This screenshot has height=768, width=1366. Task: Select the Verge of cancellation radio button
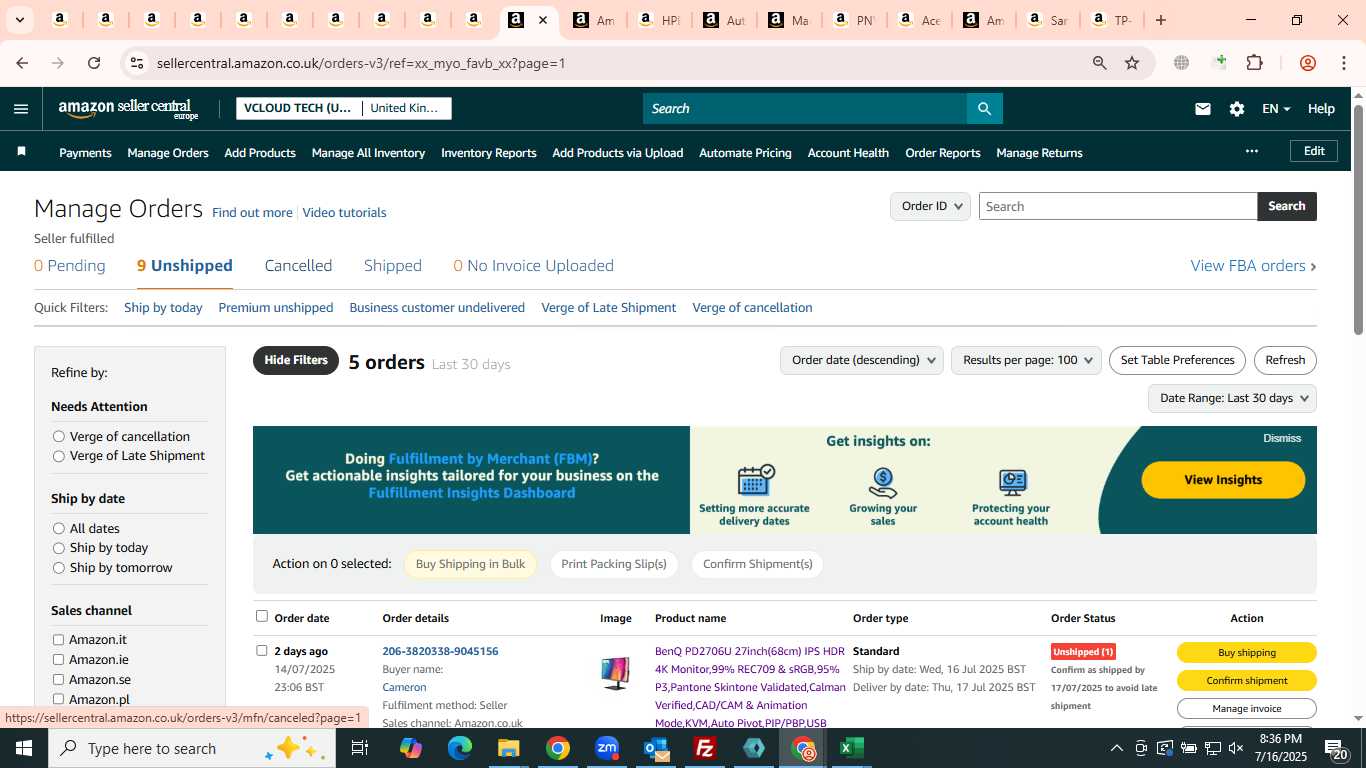tap(59, 436)
